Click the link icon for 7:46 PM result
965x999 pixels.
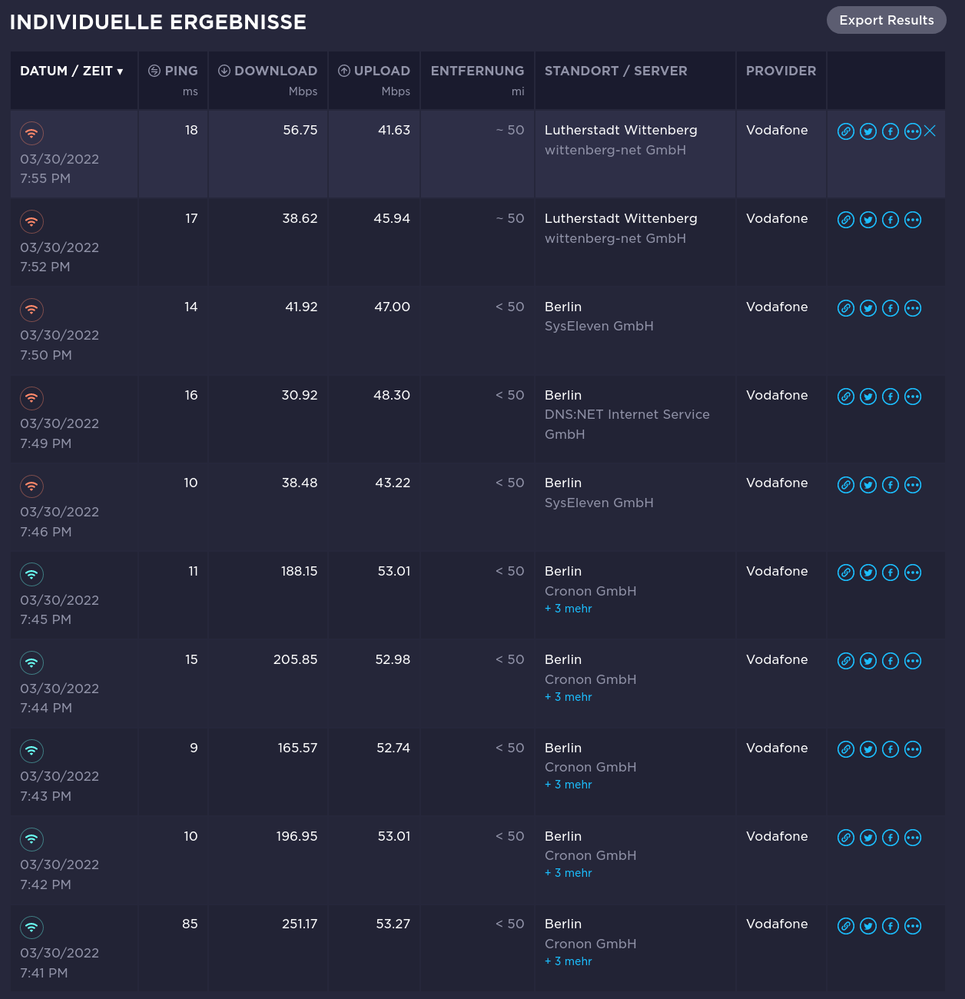[x=846, y=485]
